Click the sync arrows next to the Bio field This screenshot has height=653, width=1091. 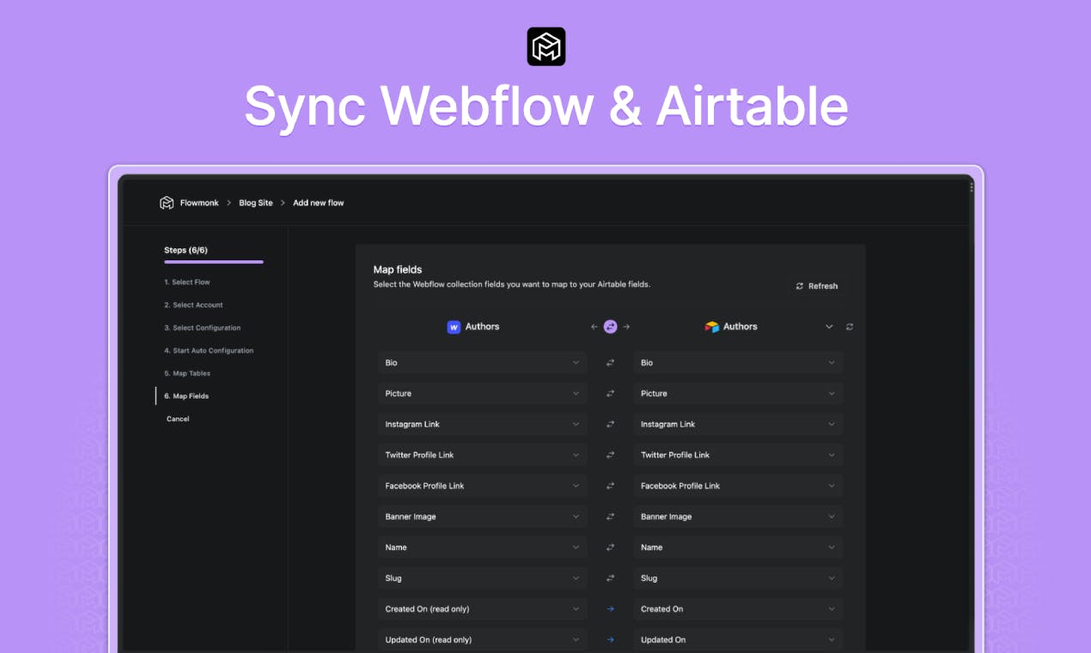(610, 362)
